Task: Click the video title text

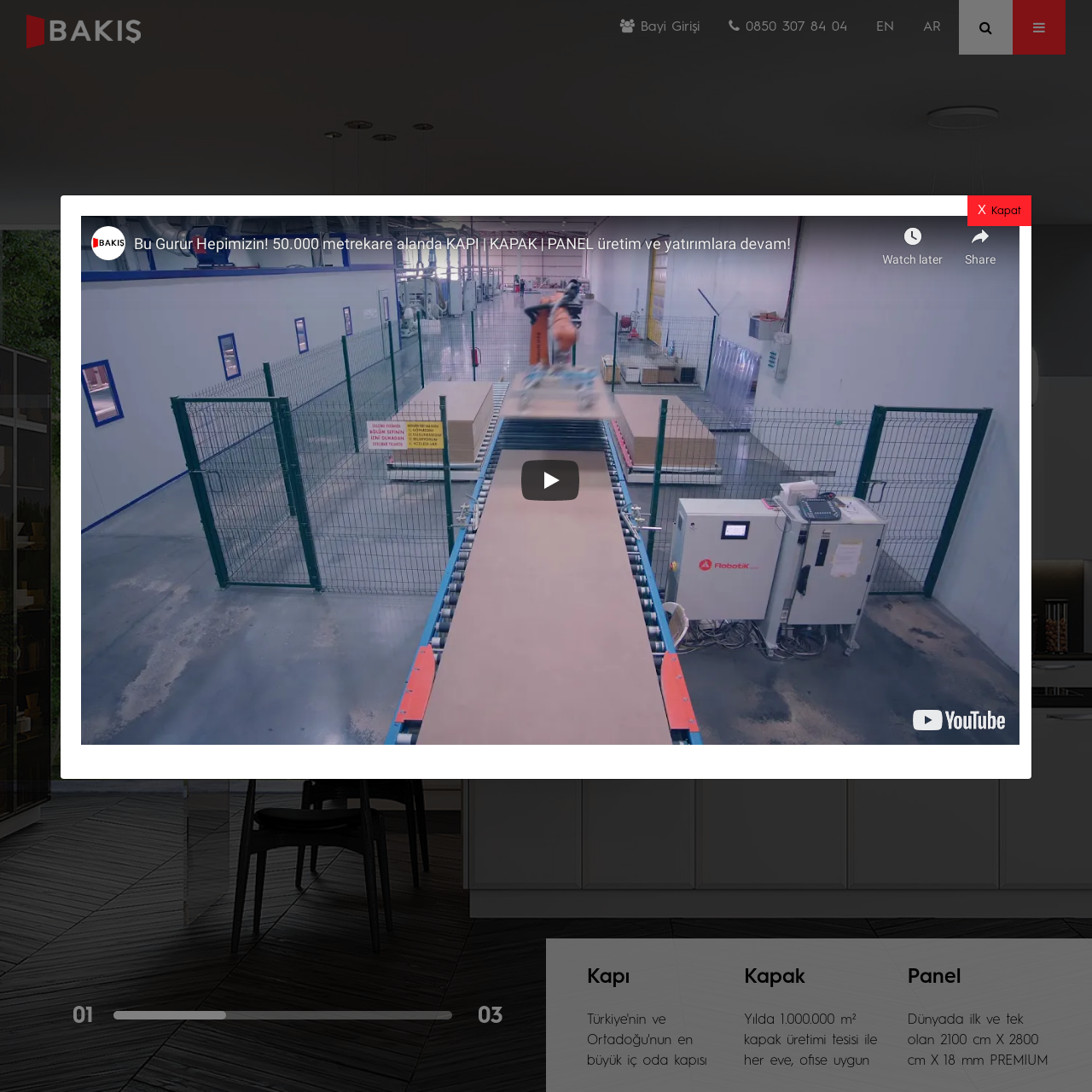Action: 462,244
